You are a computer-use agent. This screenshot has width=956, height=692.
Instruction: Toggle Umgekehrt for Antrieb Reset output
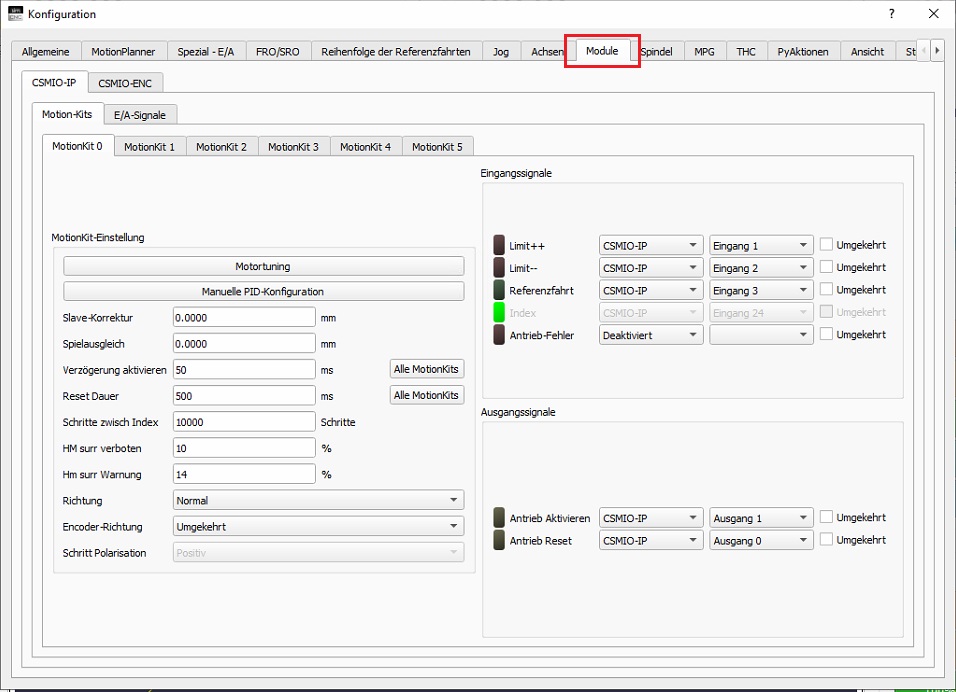826,540
